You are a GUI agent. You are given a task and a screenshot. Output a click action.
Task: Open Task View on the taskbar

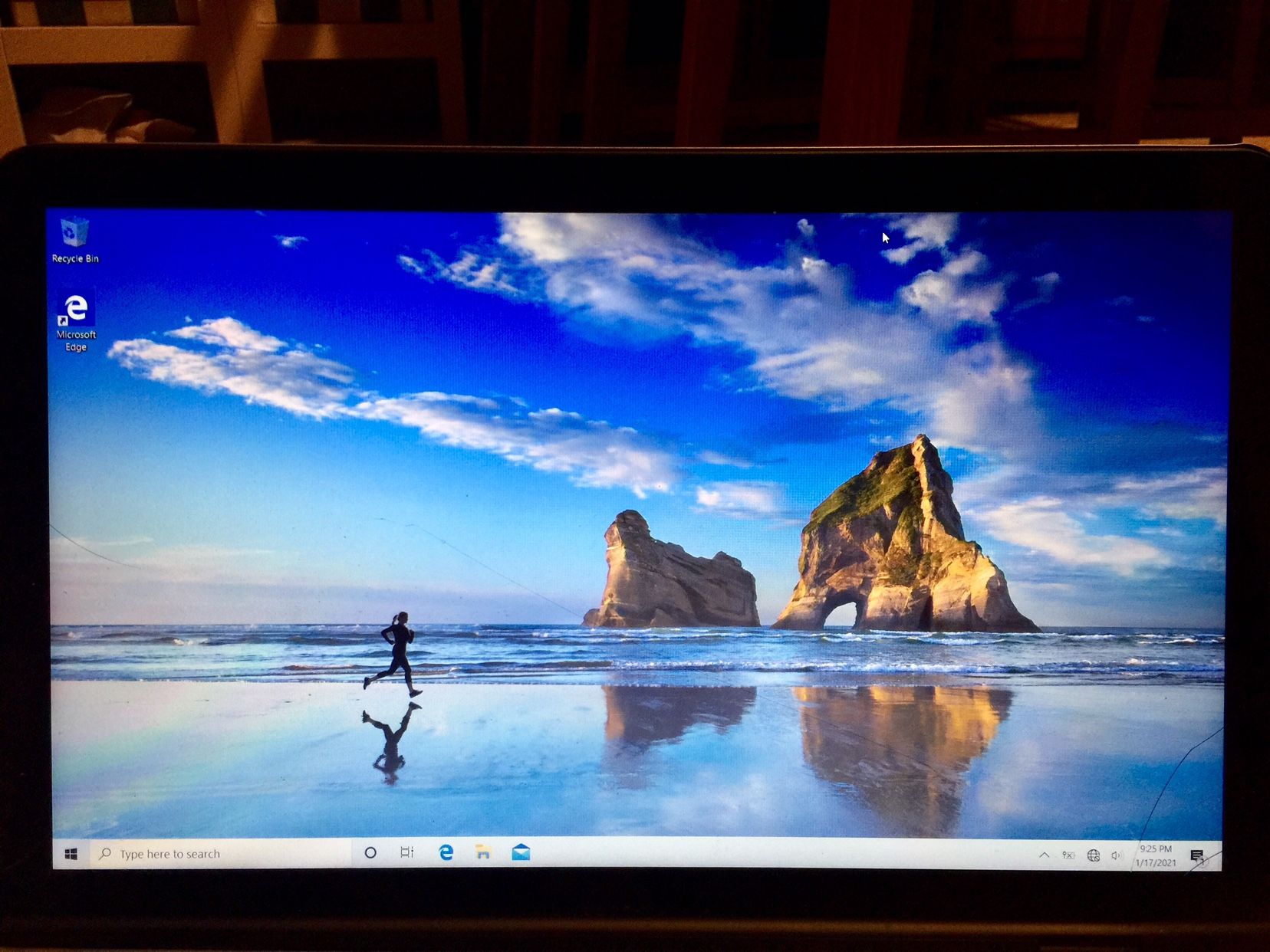407,852
